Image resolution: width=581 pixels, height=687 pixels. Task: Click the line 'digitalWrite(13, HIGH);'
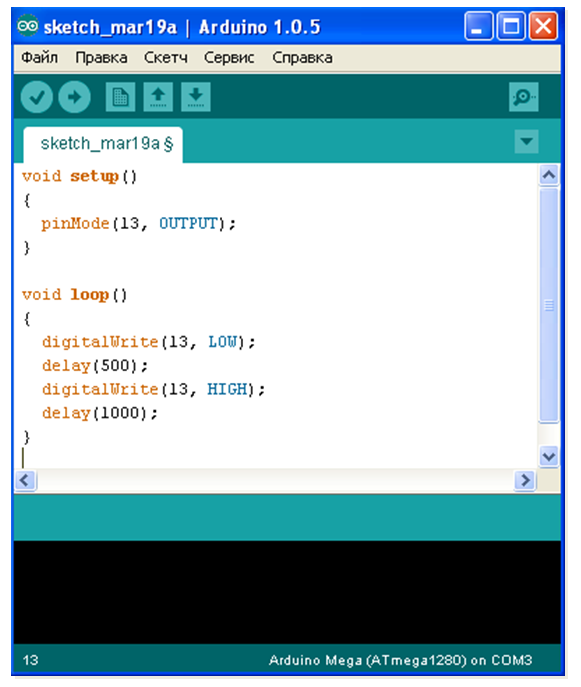(153, 389)
